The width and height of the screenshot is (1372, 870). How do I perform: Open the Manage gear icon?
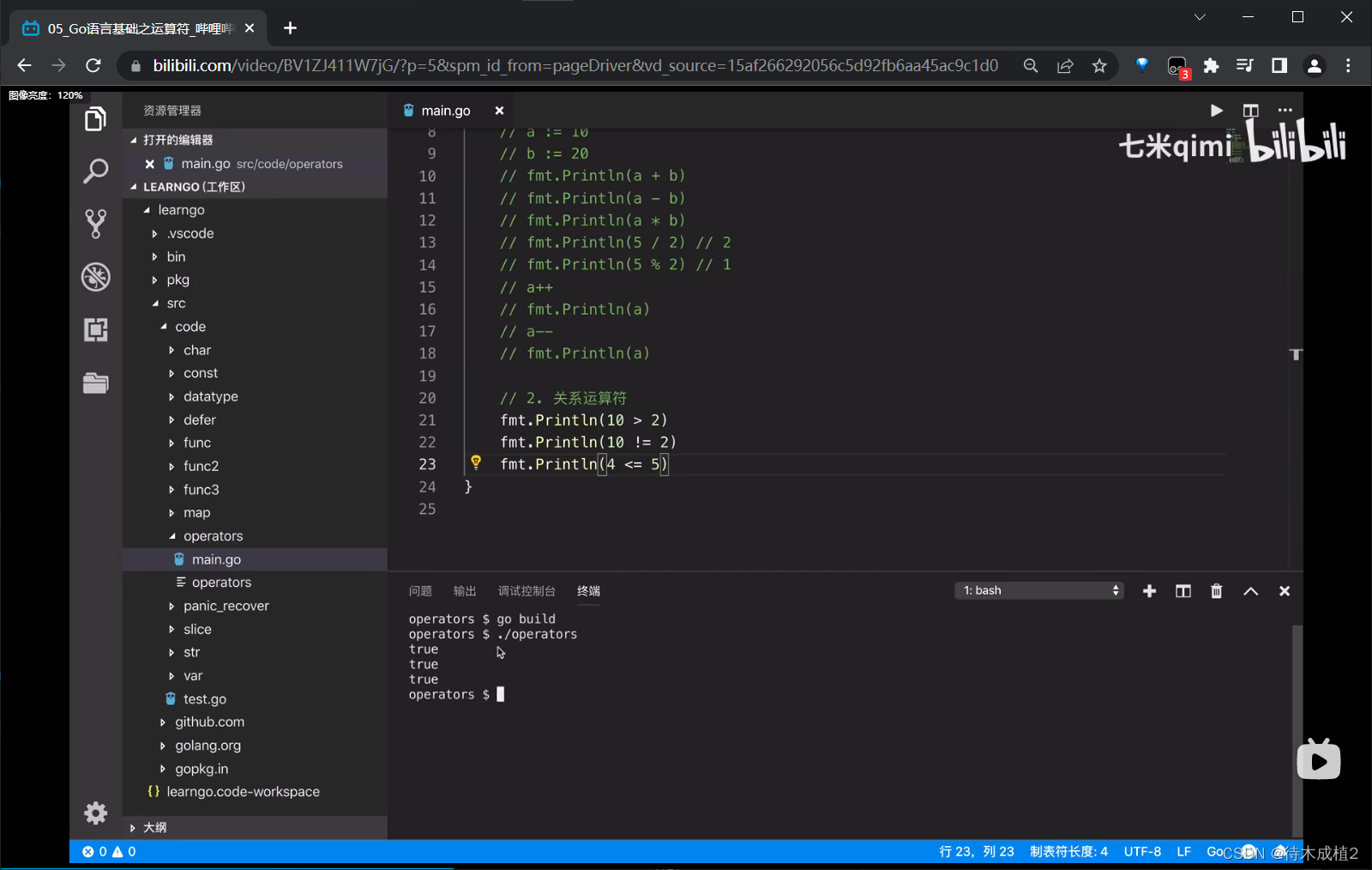(x=95, y=813)
